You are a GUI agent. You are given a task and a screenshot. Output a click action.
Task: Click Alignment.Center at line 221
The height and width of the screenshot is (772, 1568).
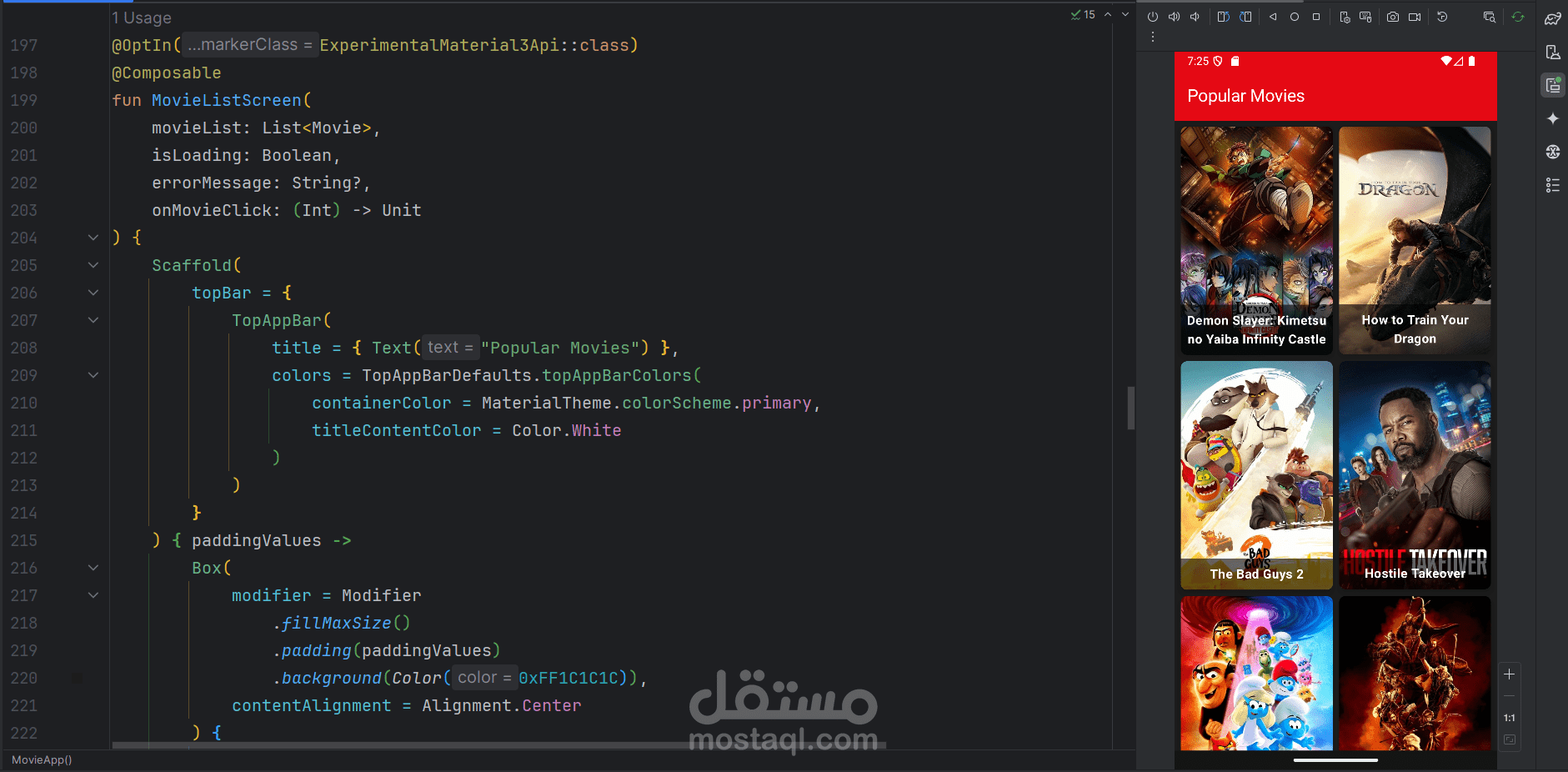502,705
